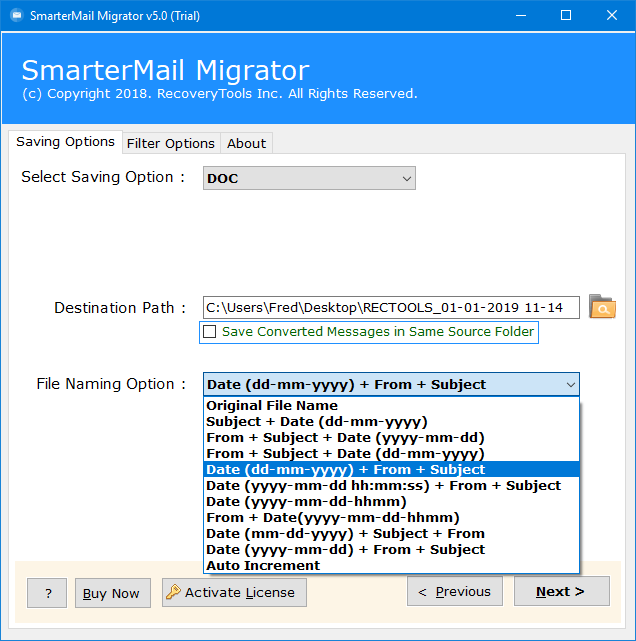
Task: Maximize the SmarterMail Migrator window
Action: pos(566,16)
